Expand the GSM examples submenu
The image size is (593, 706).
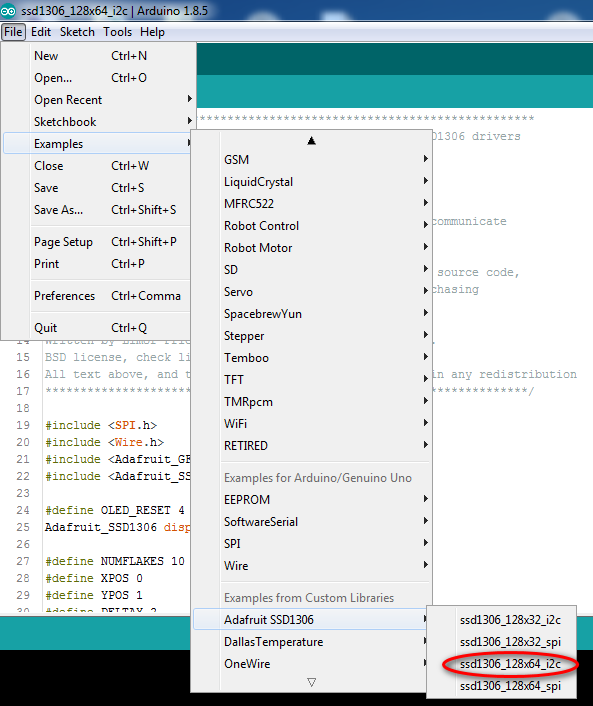pos(312,159)
